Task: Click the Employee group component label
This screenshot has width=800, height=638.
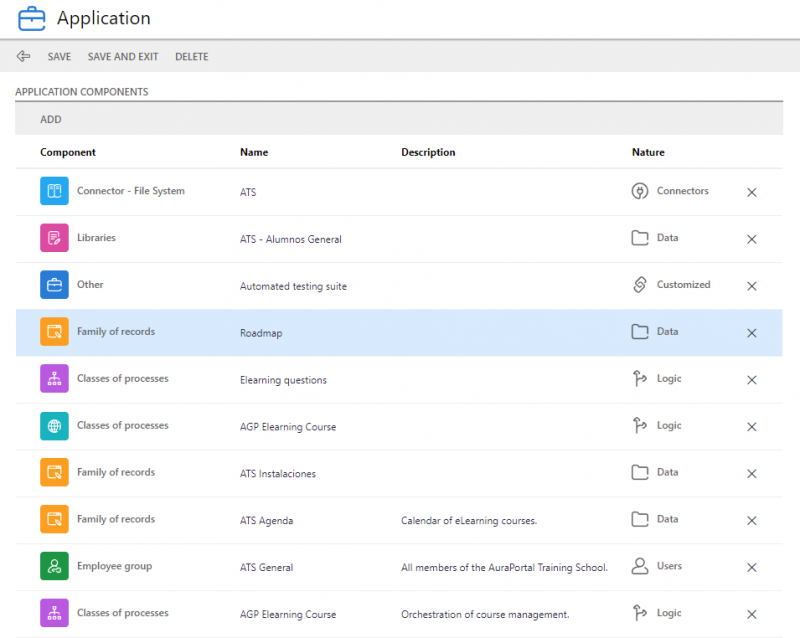Action: click(114, 566)
